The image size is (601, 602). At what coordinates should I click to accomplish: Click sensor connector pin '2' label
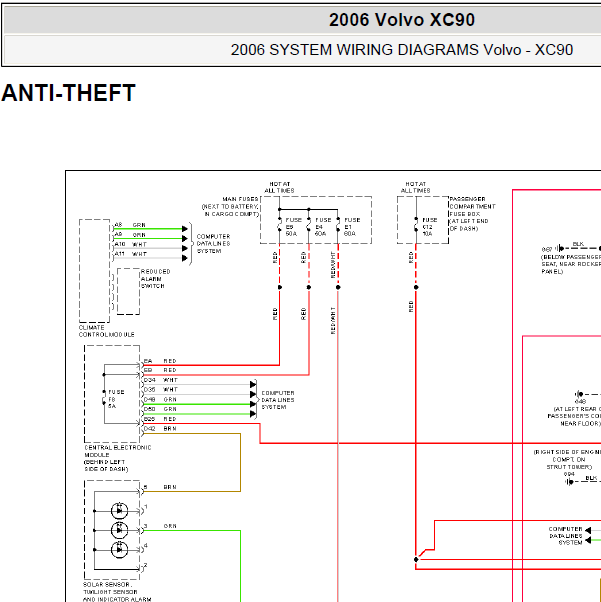click(146, 565)
